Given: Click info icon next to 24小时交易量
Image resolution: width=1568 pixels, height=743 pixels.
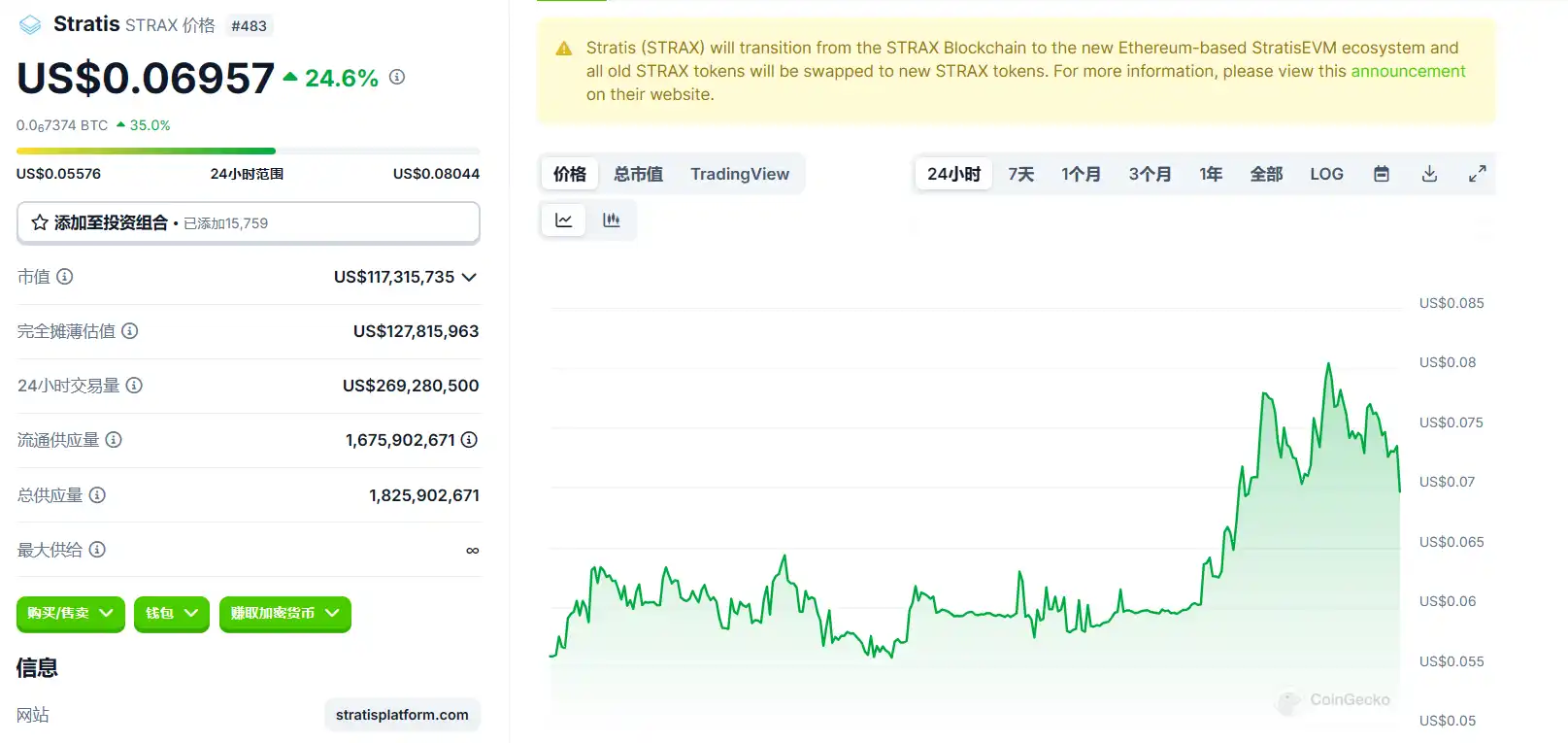Looking at the screenshot, I should (x=135, y=386).
